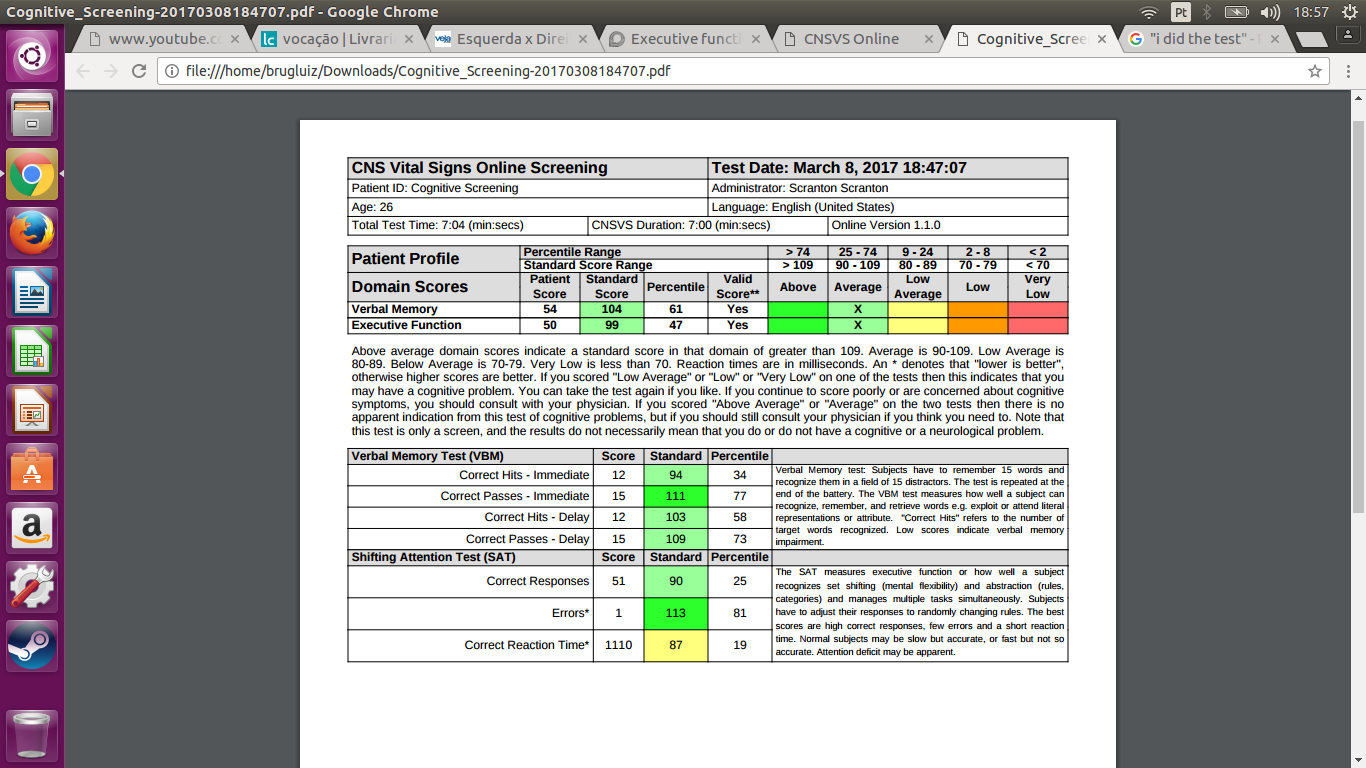The image size is (1366, 768).
Task: Reload the PDF page
Action: point(139,71)
